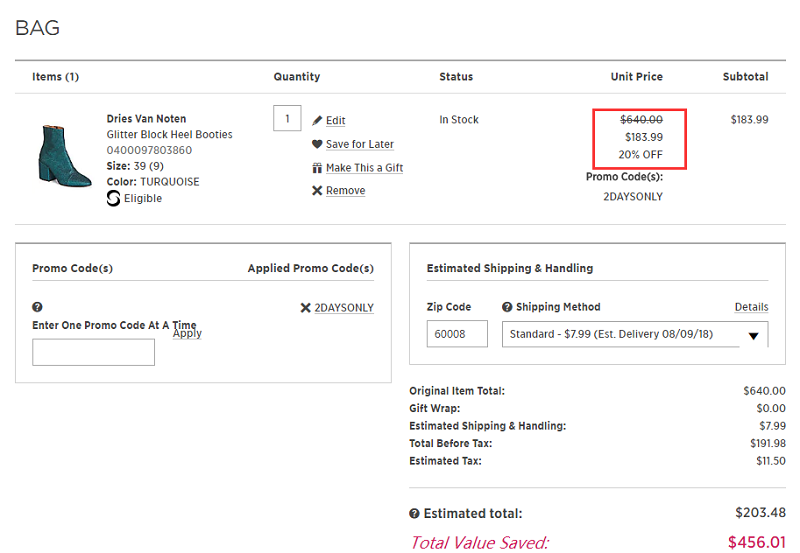Image resolution: width=800 pixels, height=553 pixels.
Task: Focus the promo code entry box
Action: pos(93,352)
